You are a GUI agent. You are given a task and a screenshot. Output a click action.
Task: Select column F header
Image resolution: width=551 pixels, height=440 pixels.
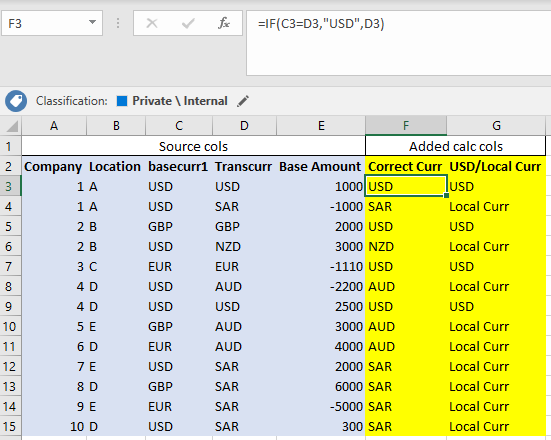[x=406, y=126]
